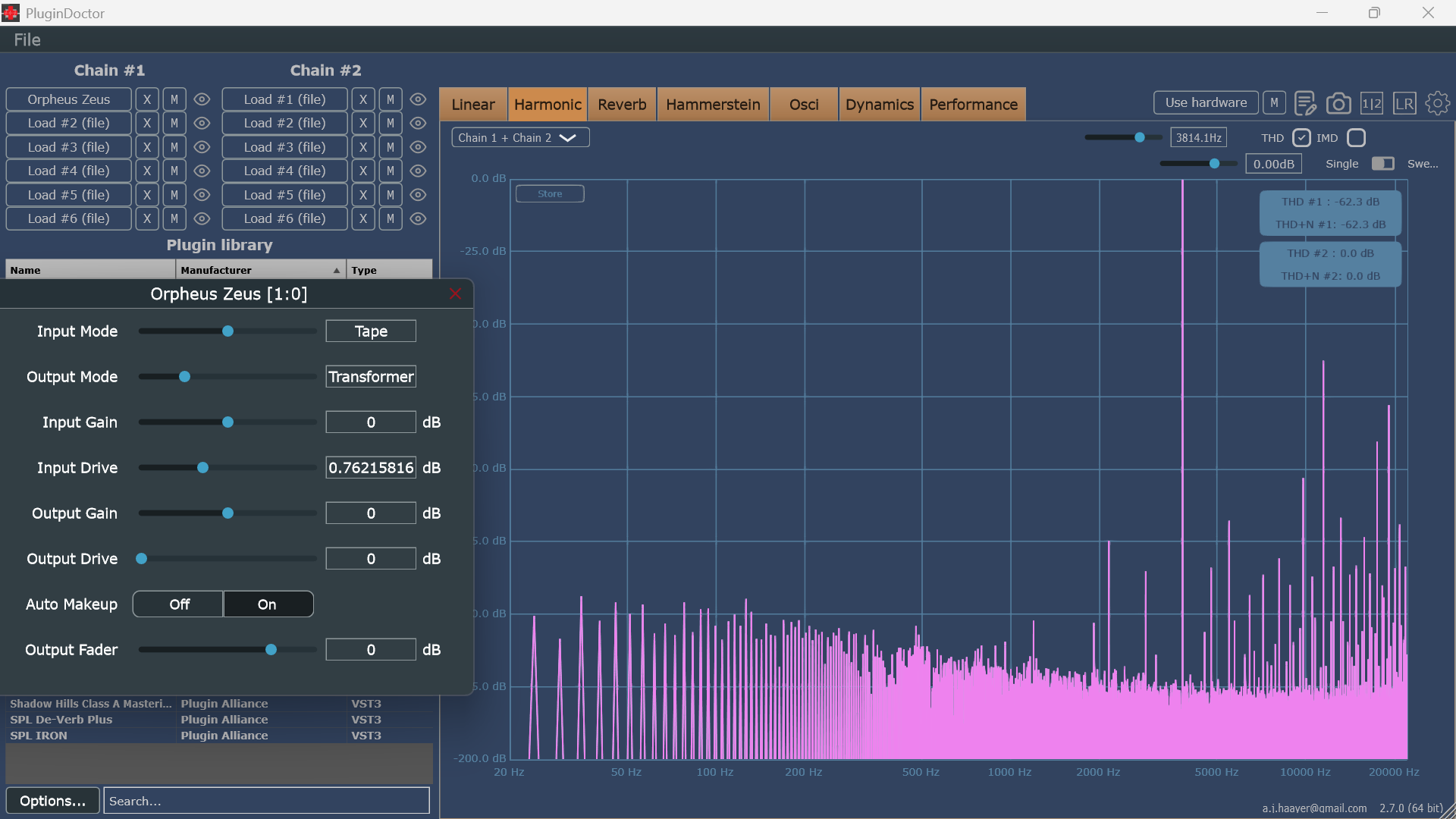Viewport: 1456px width, 819px height.
Task: Mute Orpheus Zeus with M button
Action: point(174,99)
